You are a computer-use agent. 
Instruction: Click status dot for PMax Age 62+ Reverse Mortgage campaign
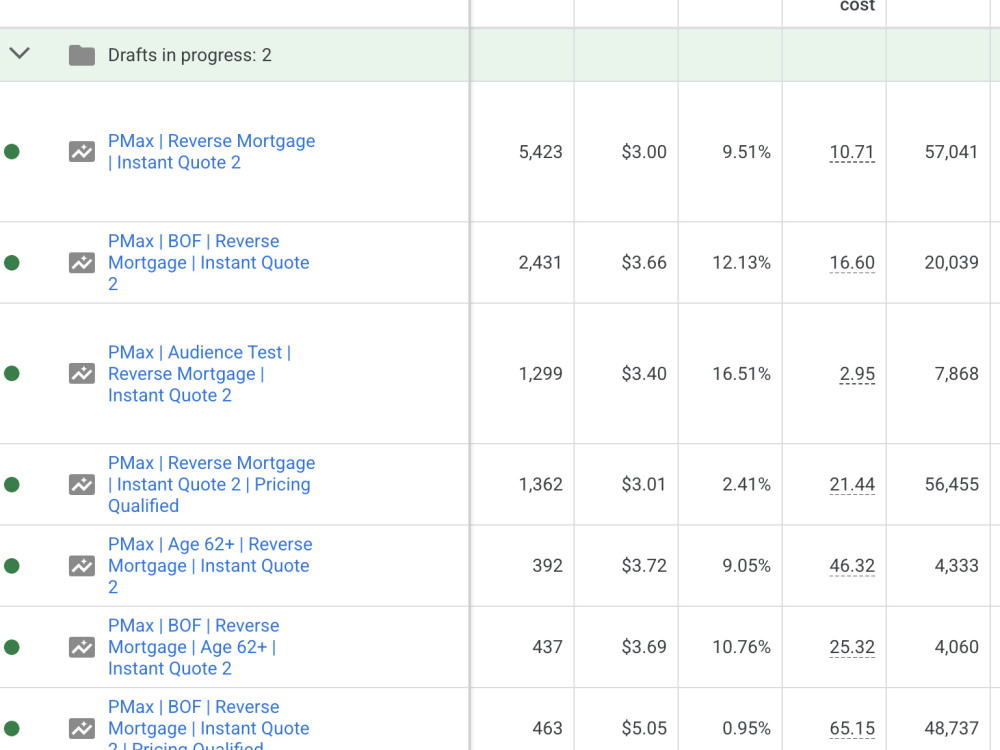11,566
